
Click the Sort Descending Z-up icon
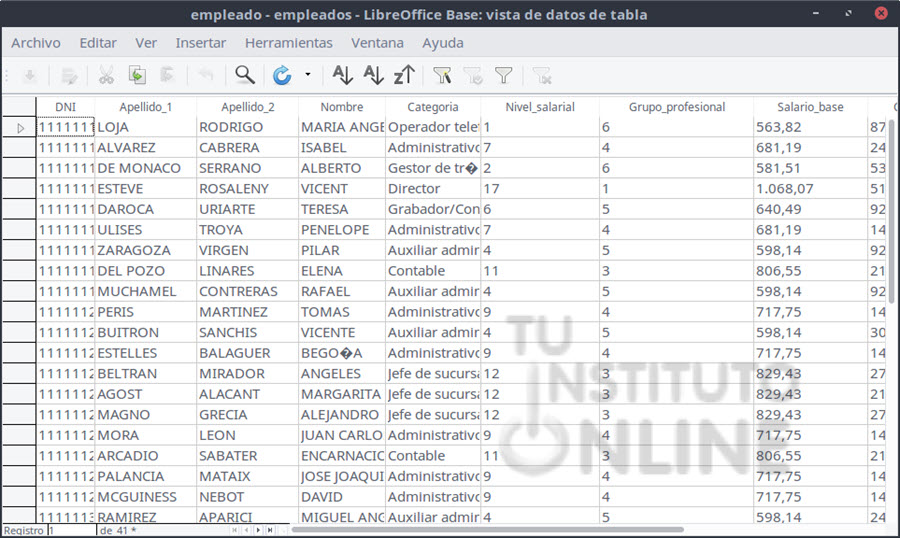pyautogui.click(x=404, y=75)
